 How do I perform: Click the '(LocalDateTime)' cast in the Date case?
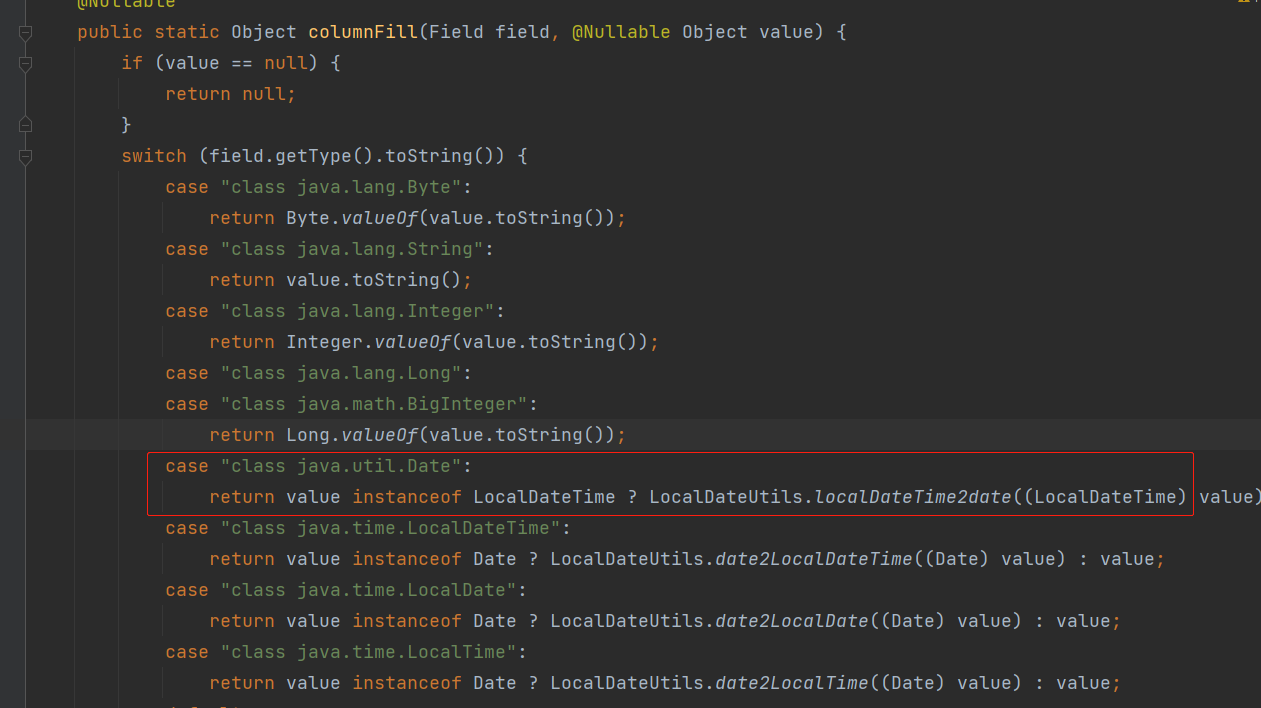(1104, 497)
